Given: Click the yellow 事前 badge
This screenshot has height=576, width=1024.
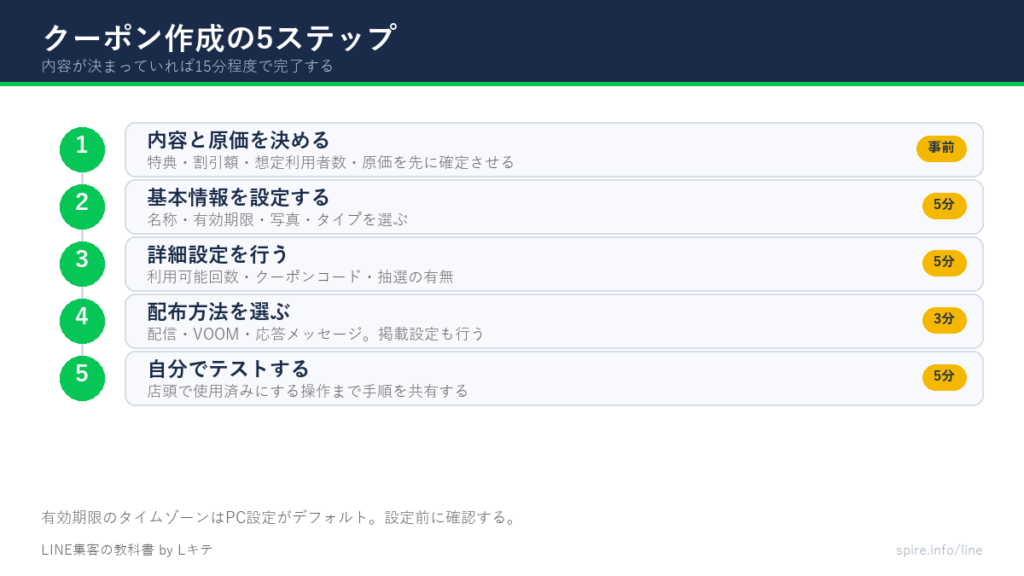Looking at the screenshot, I should coord(941,148).
